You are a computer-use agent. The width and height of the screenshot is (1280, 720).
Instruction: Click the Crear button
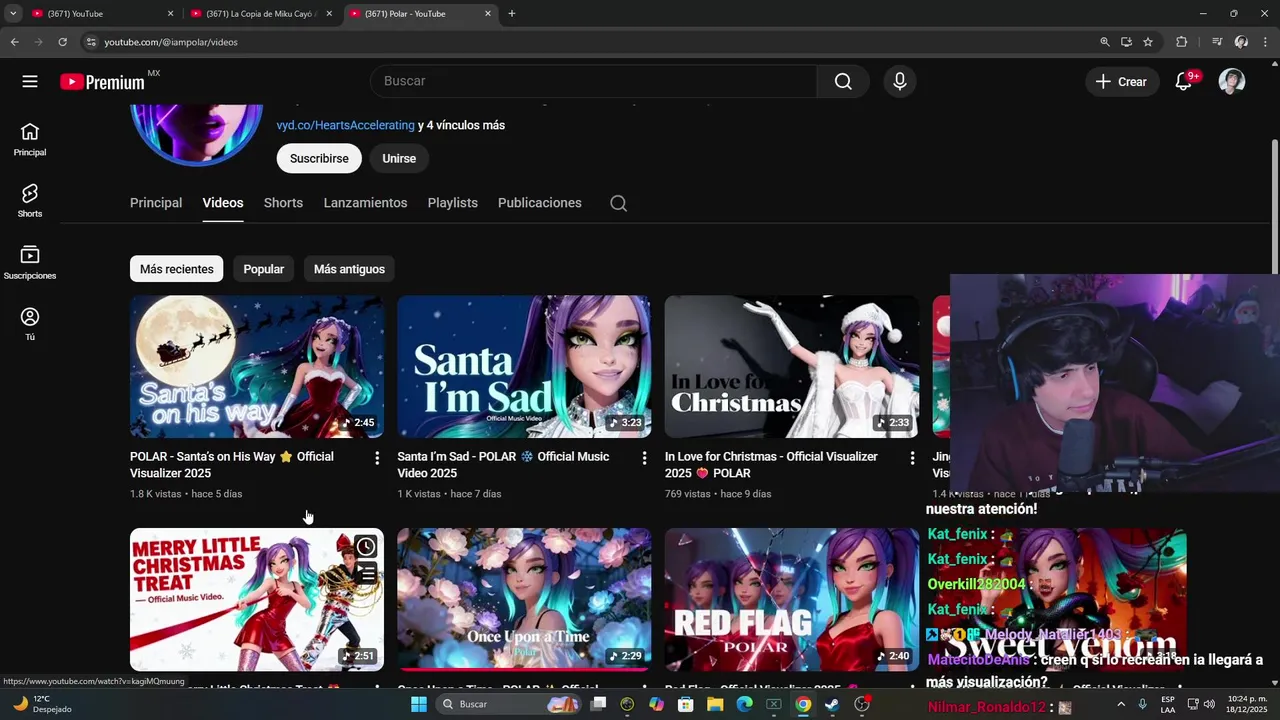coord(1122,82)
